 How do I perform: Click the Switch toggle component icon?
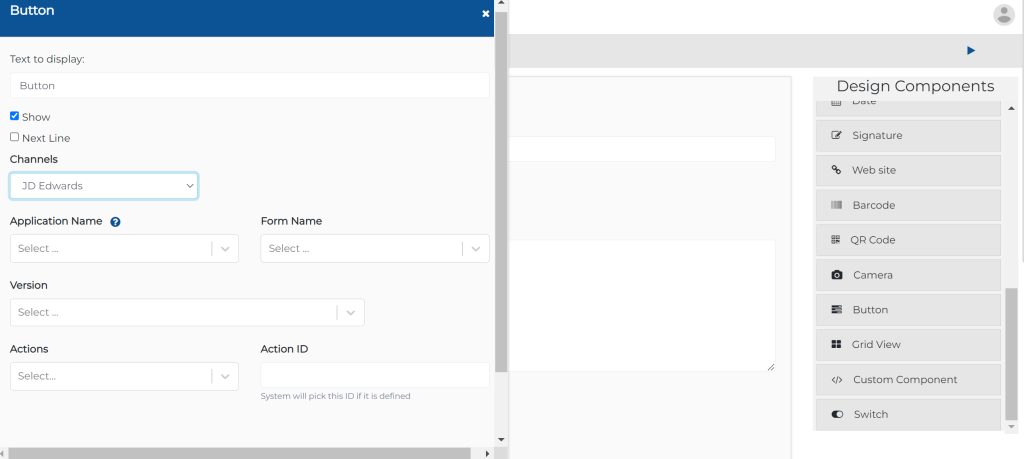pos(837,414)
